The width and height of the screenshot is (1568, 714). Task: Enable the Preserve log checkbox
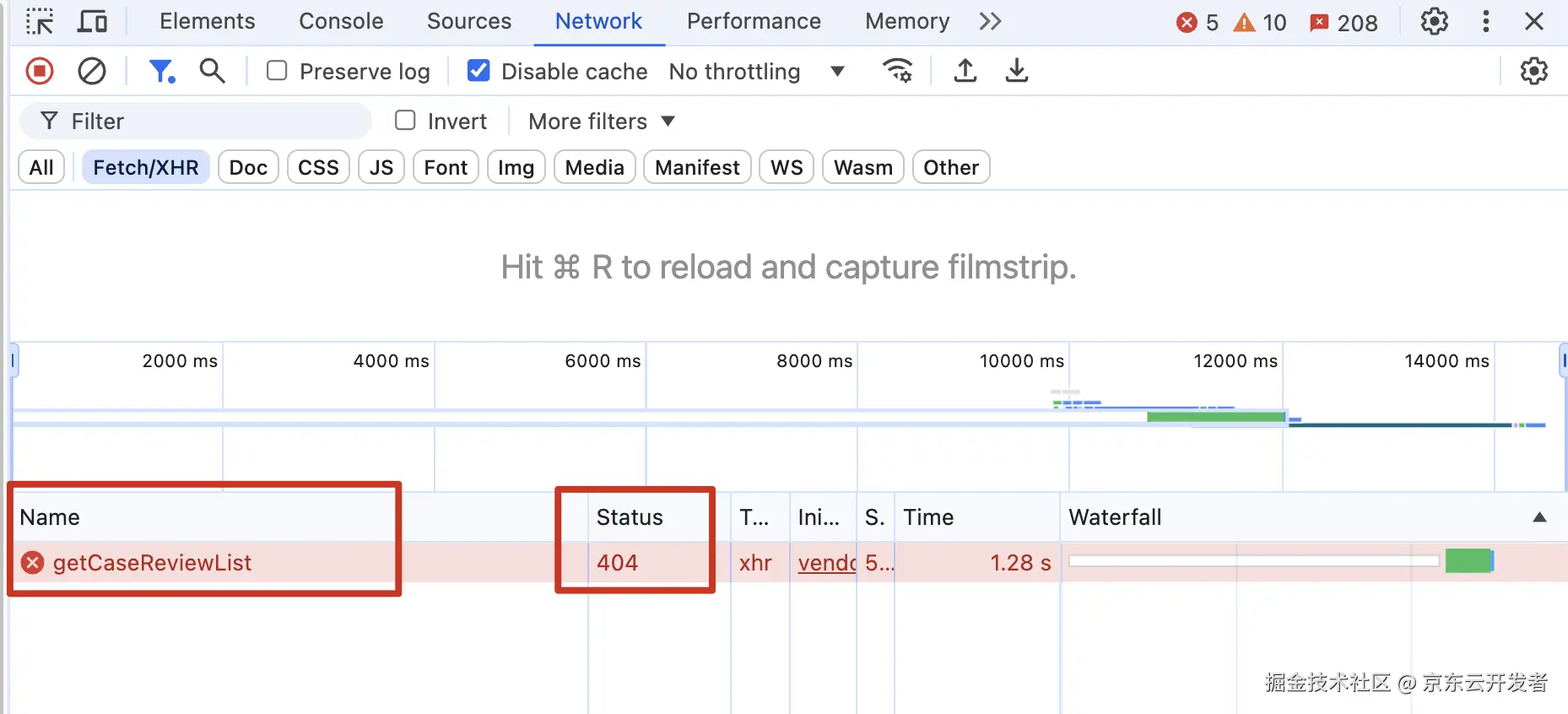pyautogui.click(x=277, y=71)
